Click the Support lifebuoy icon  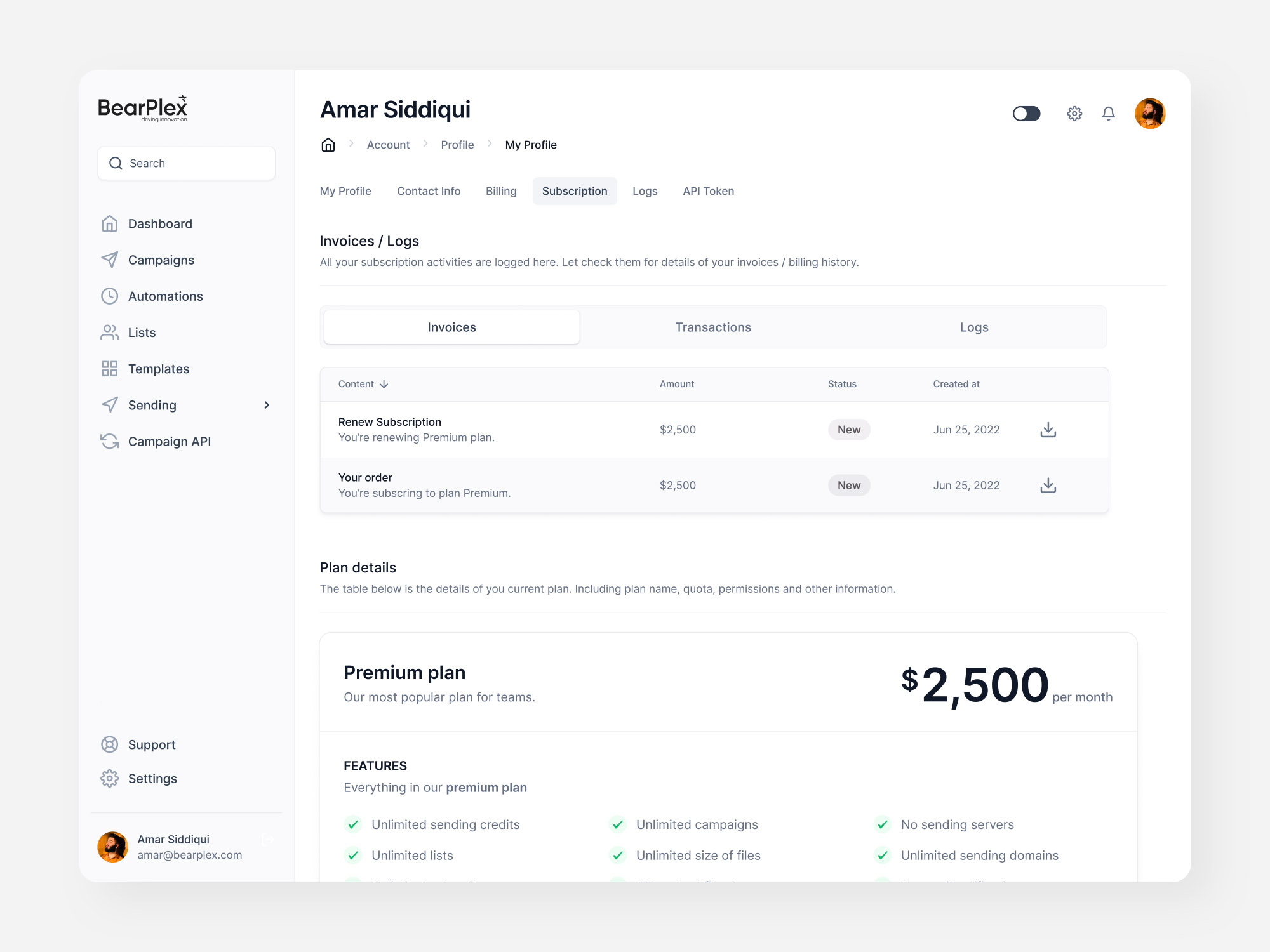coord(109,744)
